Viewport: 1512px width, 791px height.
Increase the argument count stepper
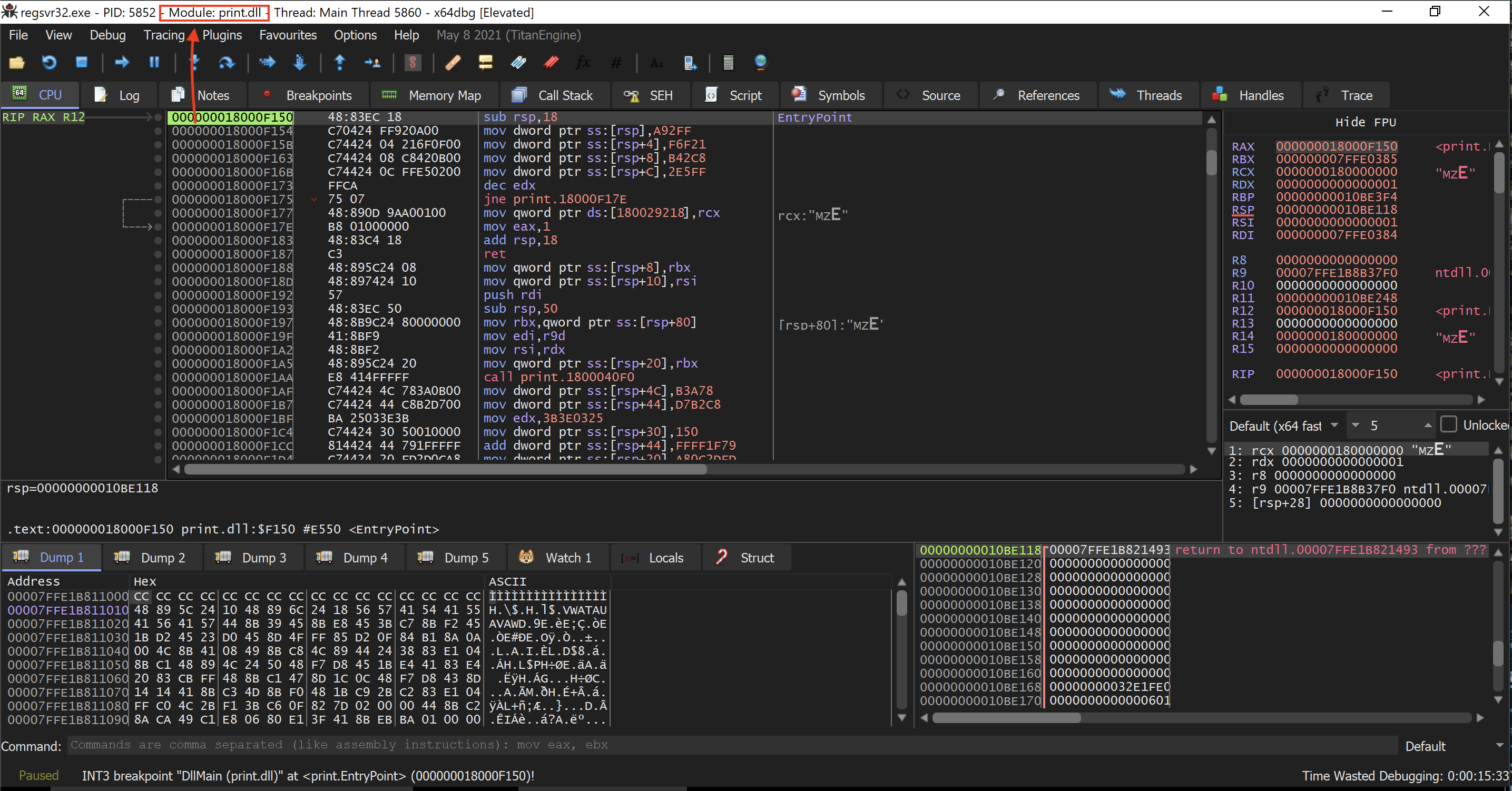coord(1428,426)
